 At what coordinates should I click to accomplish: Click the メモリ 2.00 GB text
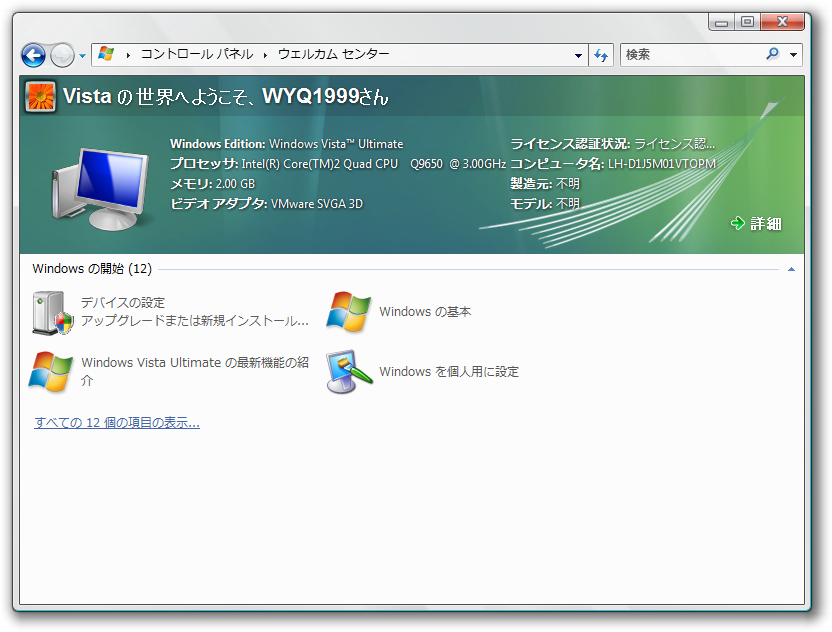(x=212, y=184)
